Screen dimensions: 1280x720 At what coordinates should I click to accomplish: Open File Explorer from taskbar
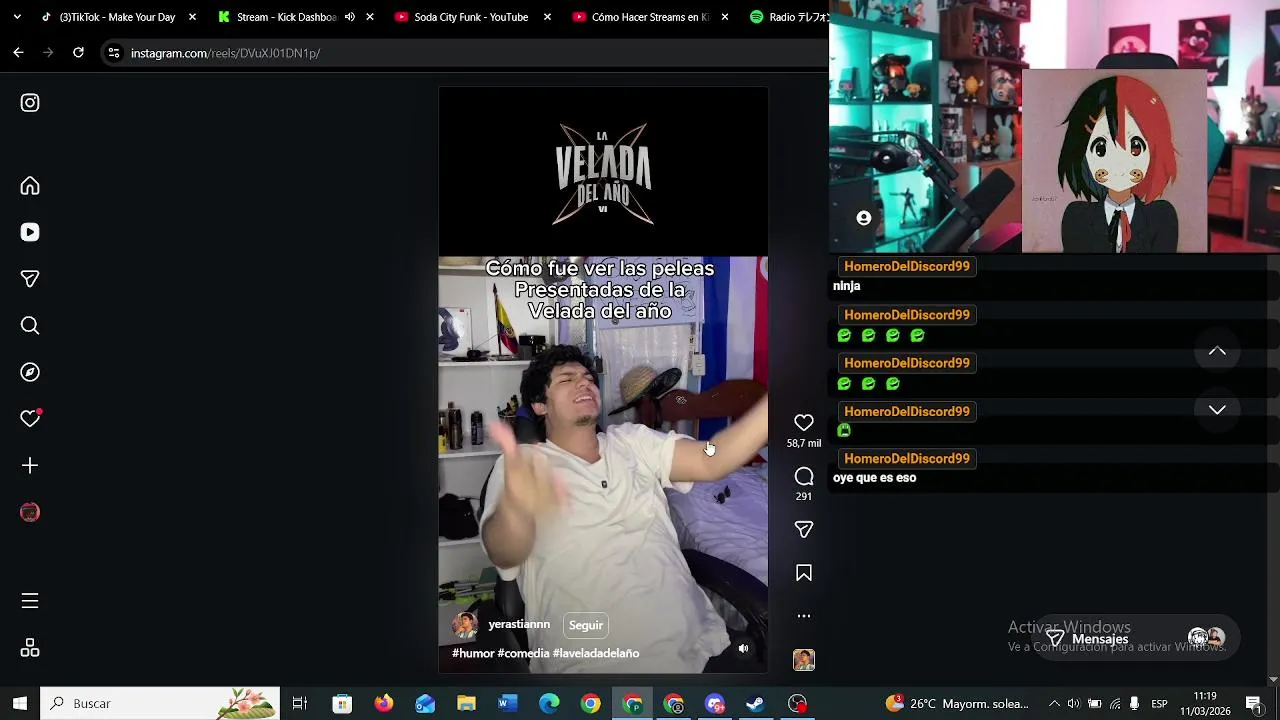click(466, 703)
